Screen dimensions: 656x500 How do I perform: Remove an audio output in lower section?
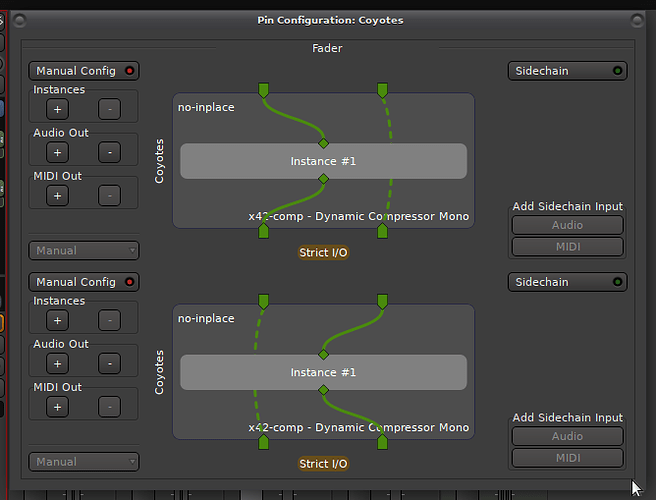(x=110, y=363)
